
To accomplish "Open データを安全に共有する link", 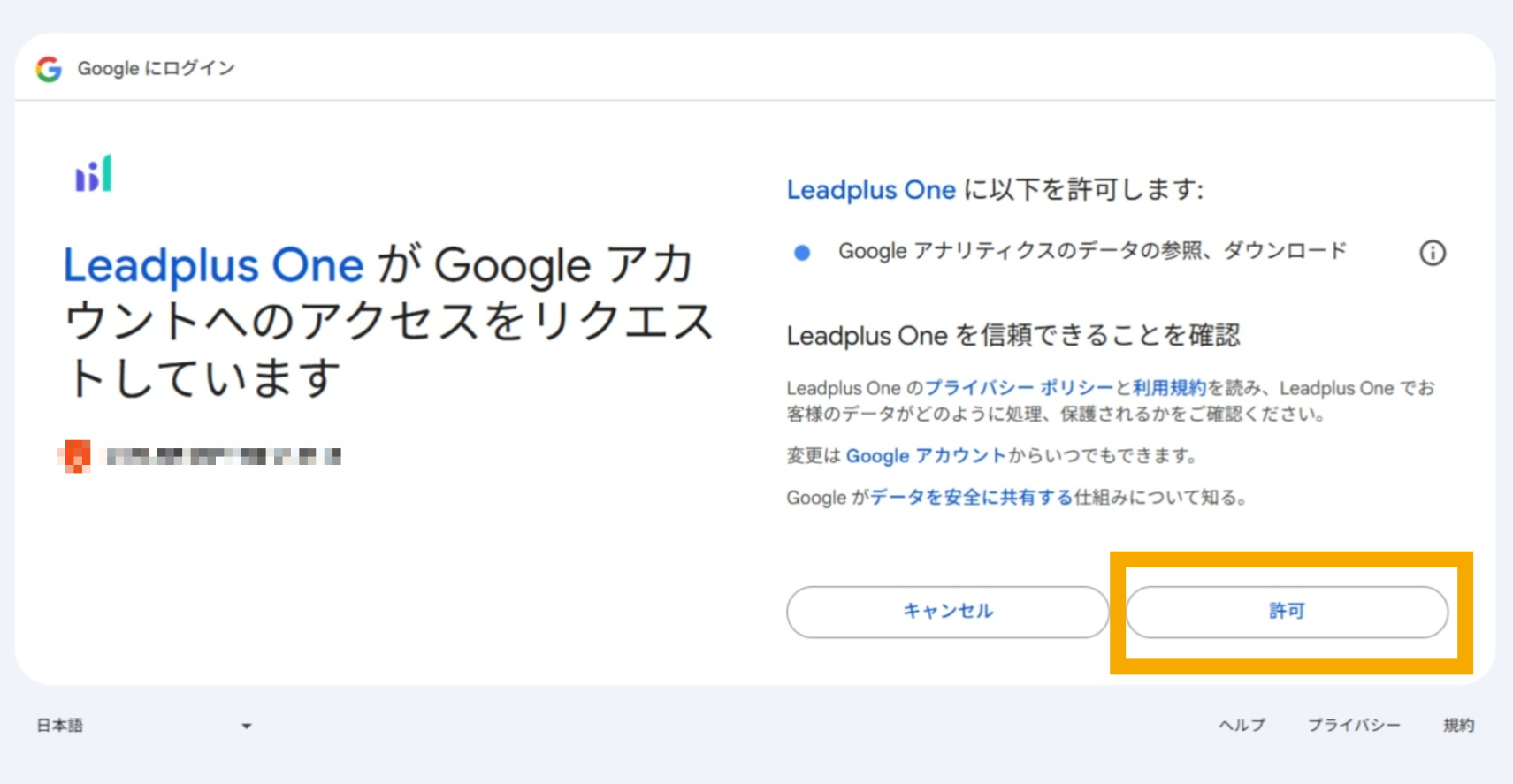I will pos(971,498).
